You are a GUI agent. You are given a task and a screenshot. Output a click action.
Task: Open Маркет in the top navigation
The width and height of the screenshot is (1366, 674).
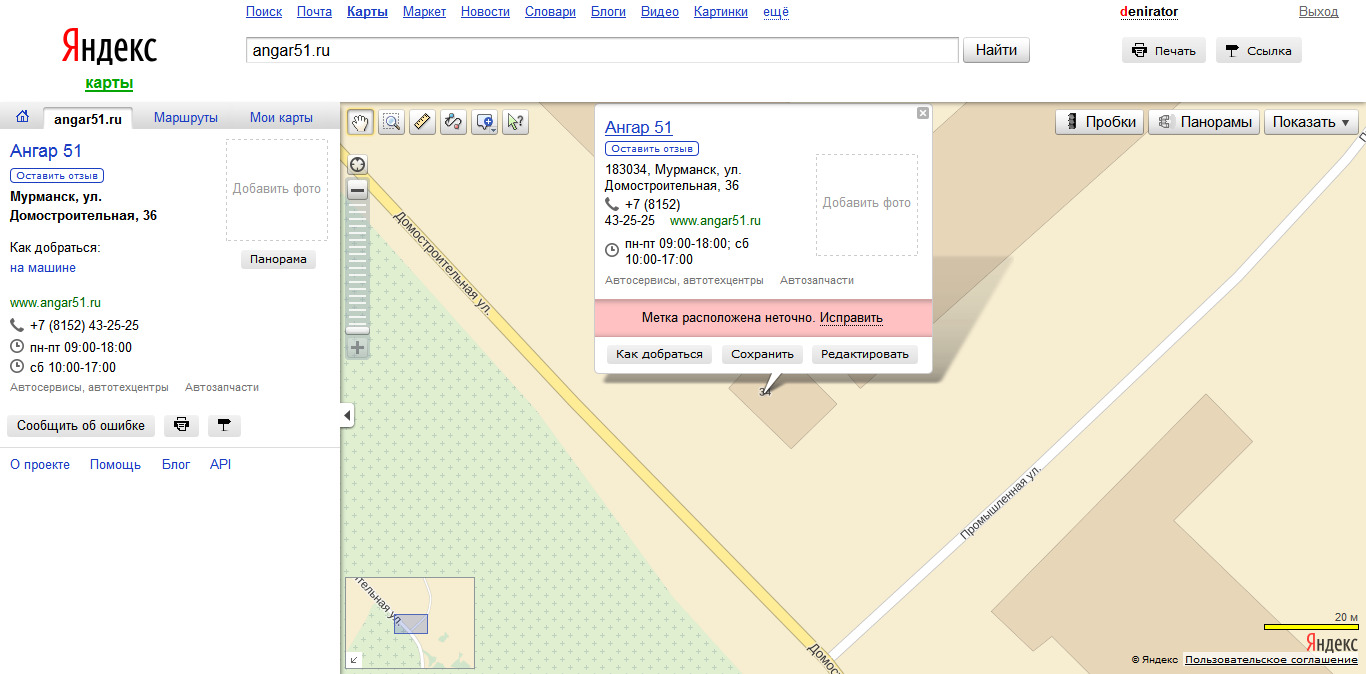click(425, 12)
